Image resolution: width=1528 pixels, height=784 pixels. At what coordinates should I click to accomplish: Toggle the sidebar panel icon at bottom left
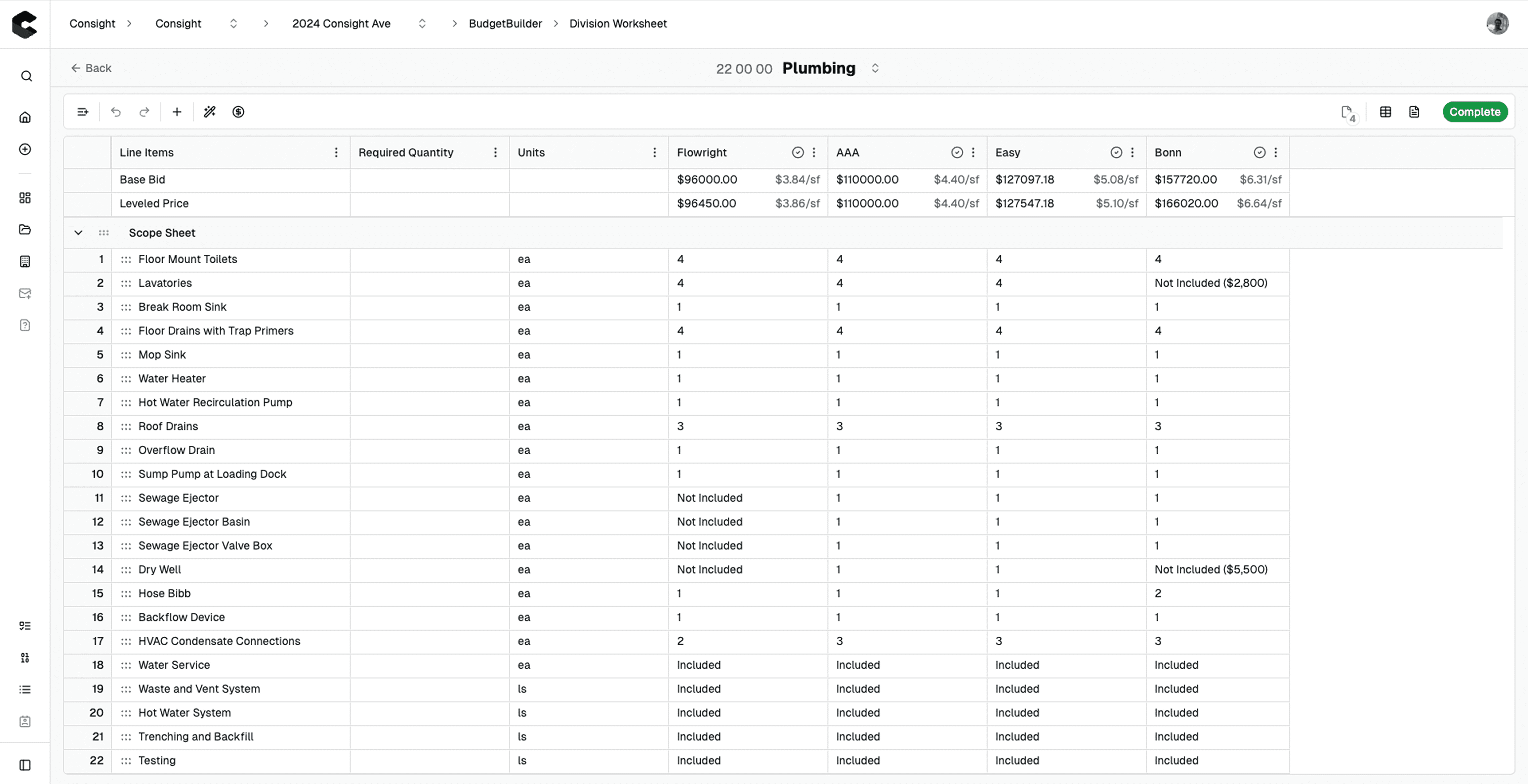pos(25,765)
